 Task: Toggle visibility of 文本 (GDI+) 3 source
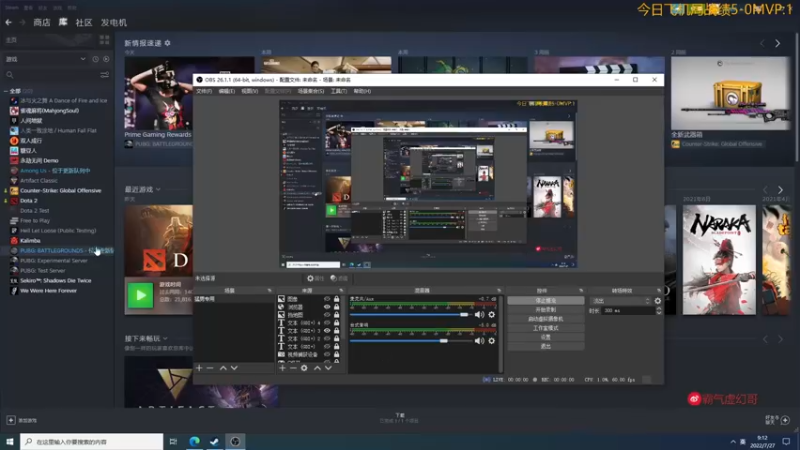point(327,331)
